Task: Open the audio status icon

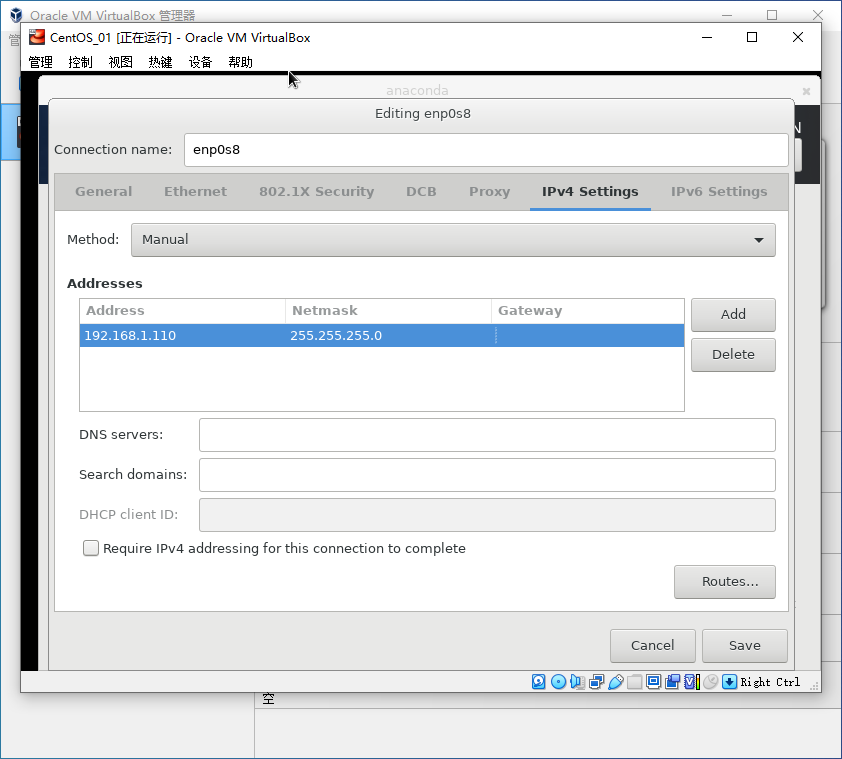Action: tap(577, 682)
